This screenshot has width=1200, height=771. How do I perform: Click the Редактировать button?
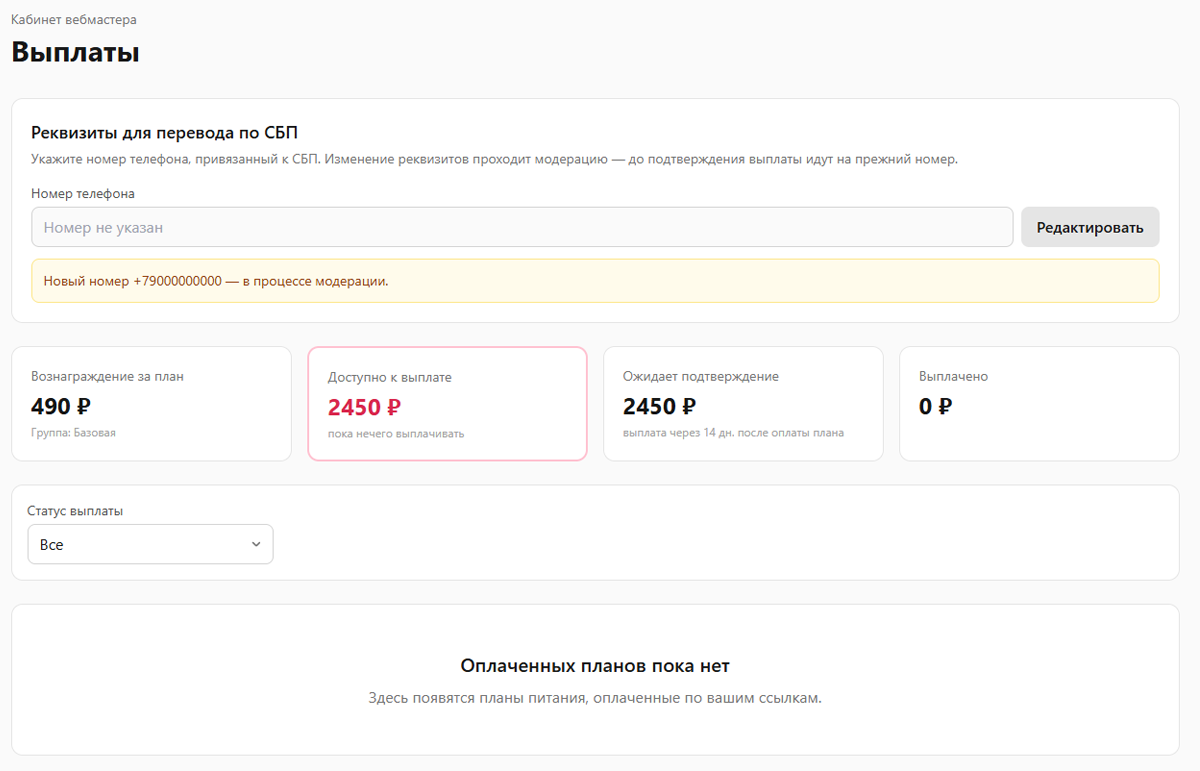(x=1090, y=227)
